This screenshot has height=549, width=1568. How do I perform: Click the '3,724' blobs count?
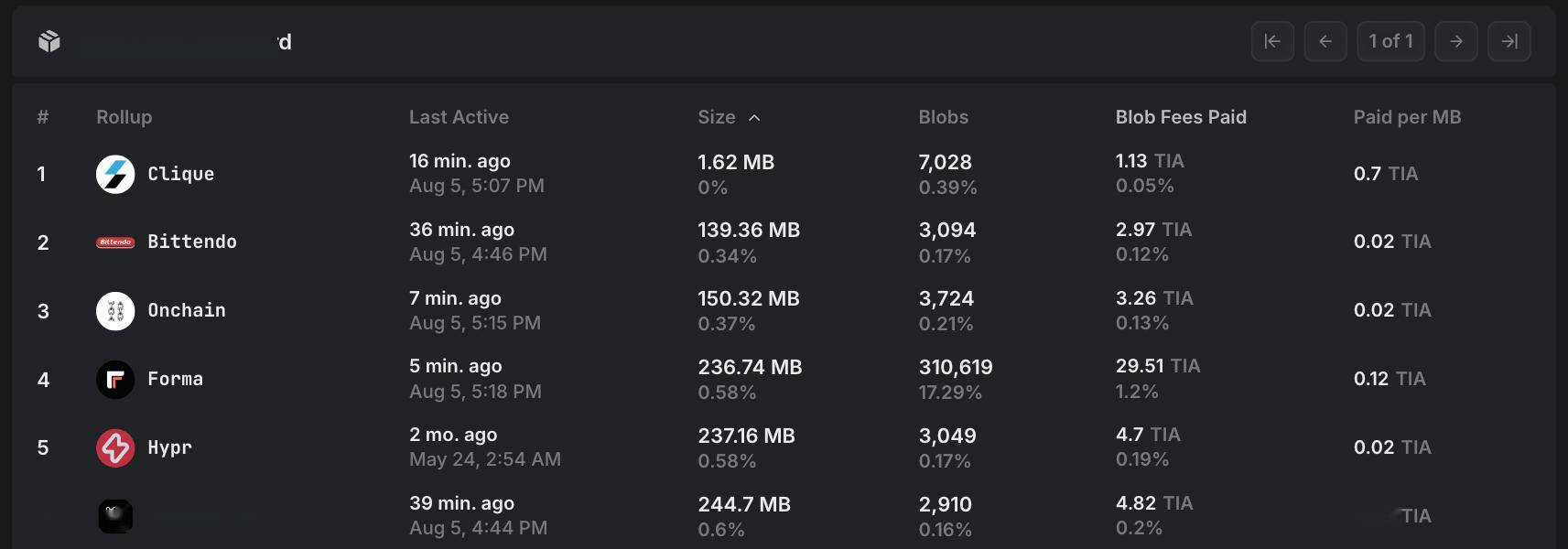coord(946,298)
